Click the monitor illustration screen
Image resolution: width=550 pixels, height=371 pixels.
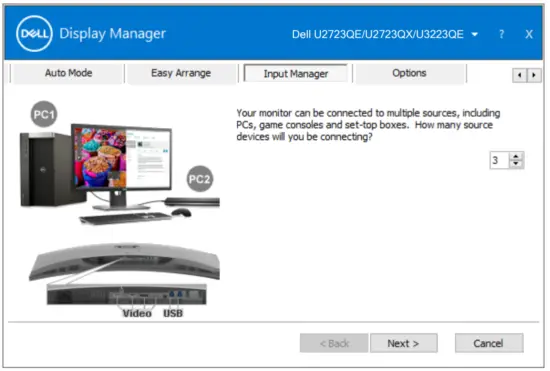tap(122, 158)
